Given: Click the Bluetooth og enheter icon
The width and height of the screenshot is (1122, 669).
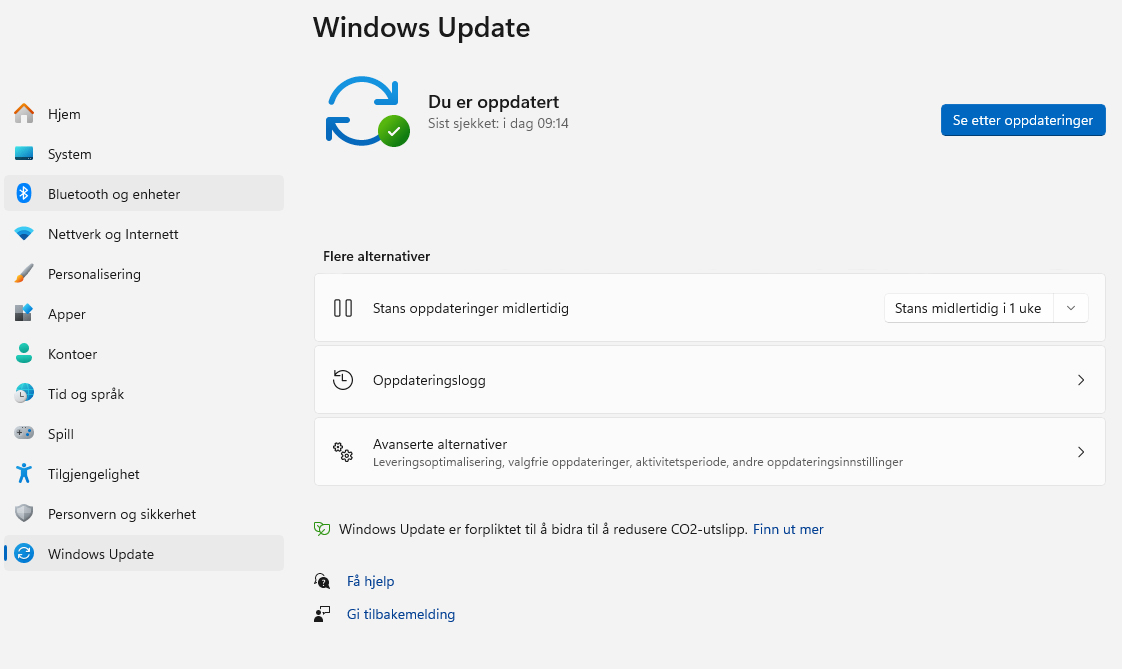Looking at the screenshot, I should (24, 194).
